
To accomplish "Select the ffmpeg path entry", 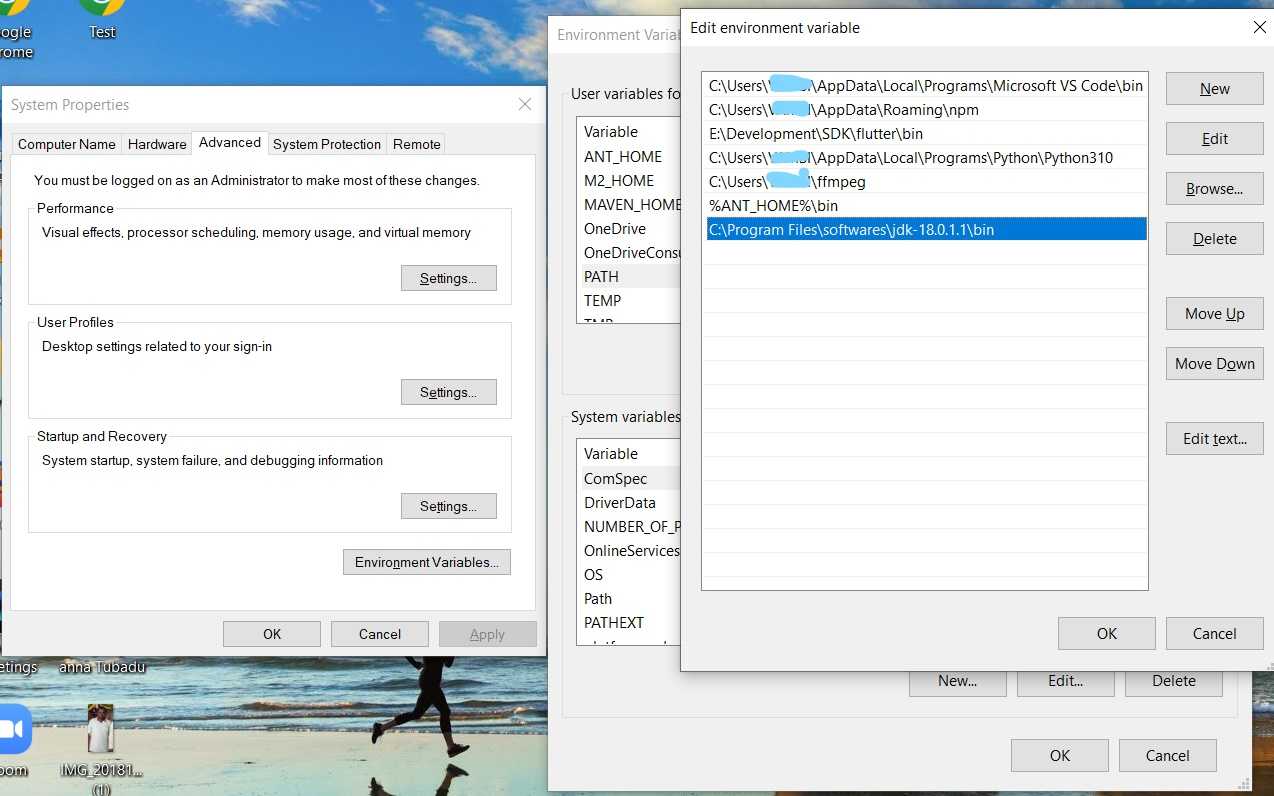I will point(925,181).
